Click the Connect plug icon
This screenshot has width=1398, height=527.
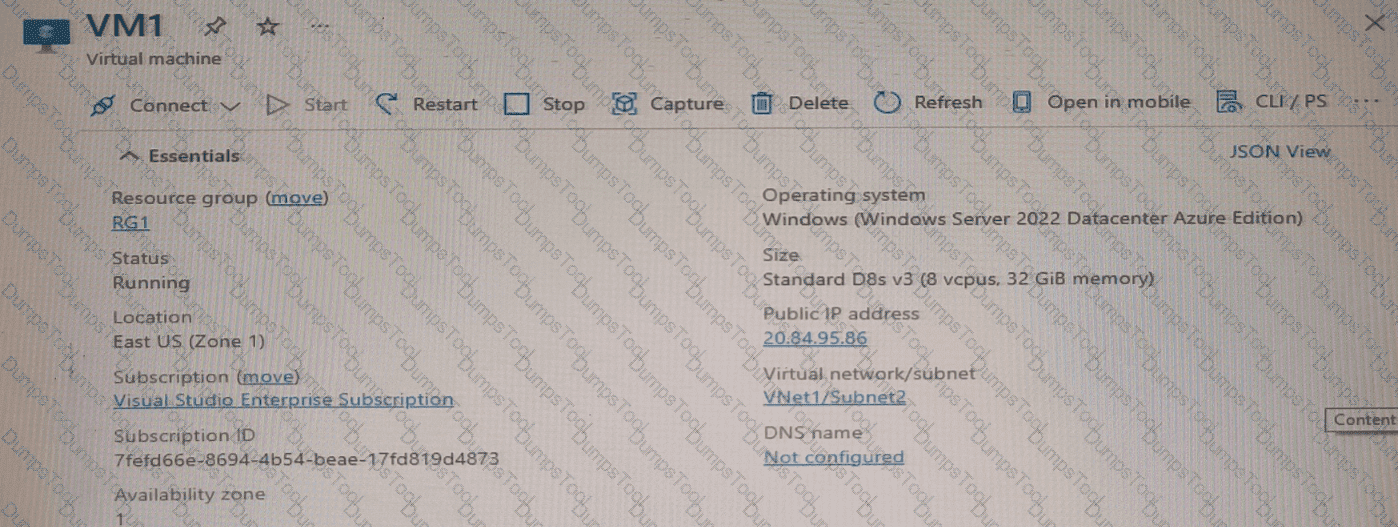tap(102, 105)
